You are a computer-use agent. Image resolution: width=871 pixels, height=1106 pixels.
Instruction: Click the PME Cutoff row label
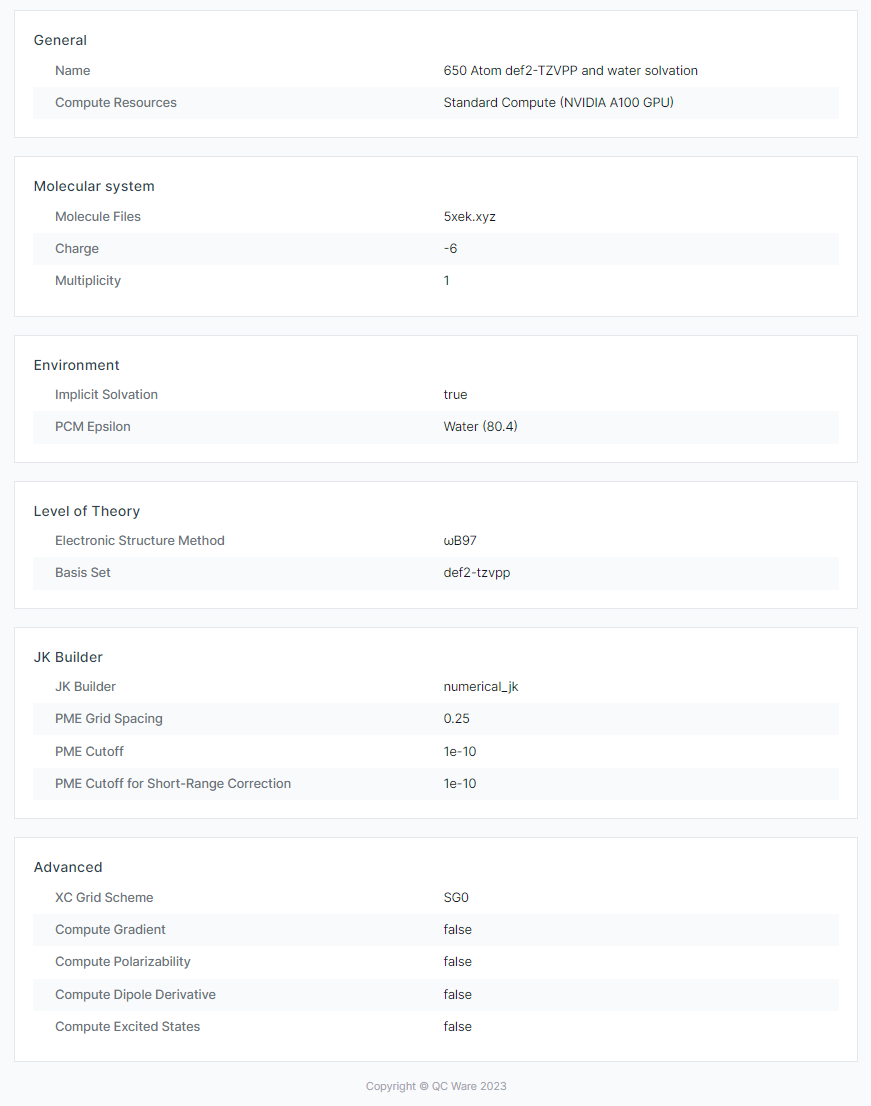point(89,751)
